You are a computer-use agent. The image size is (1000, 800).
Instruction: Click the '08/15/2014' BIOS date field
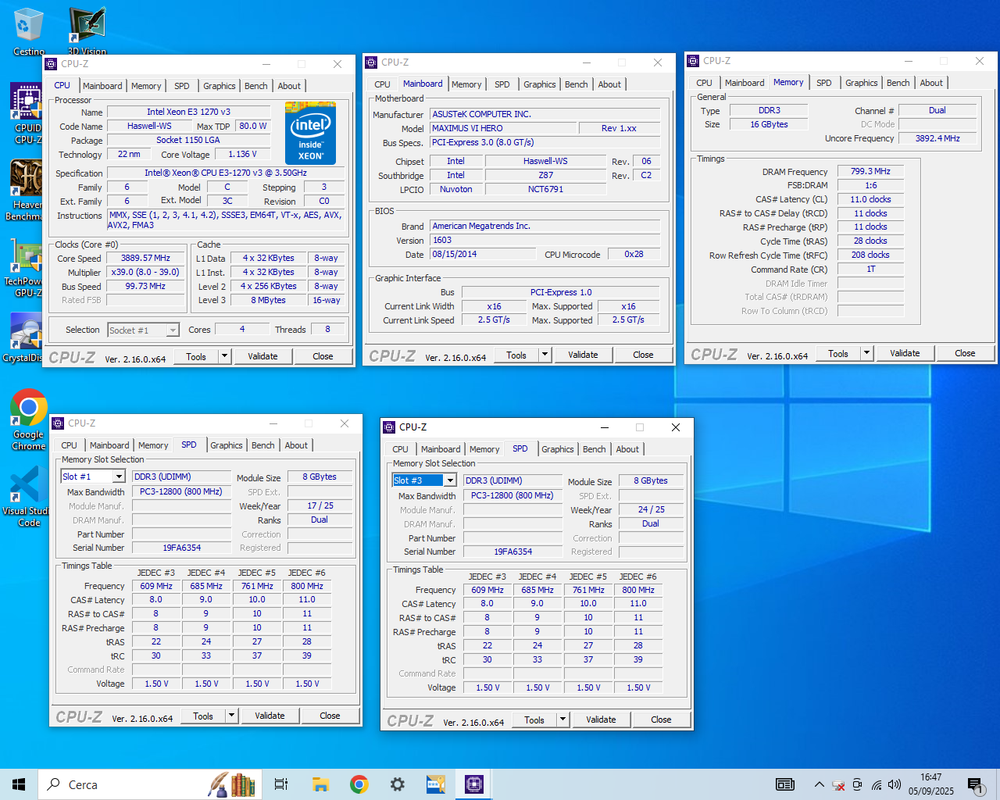pyautogui.click(x=483, y=255)
